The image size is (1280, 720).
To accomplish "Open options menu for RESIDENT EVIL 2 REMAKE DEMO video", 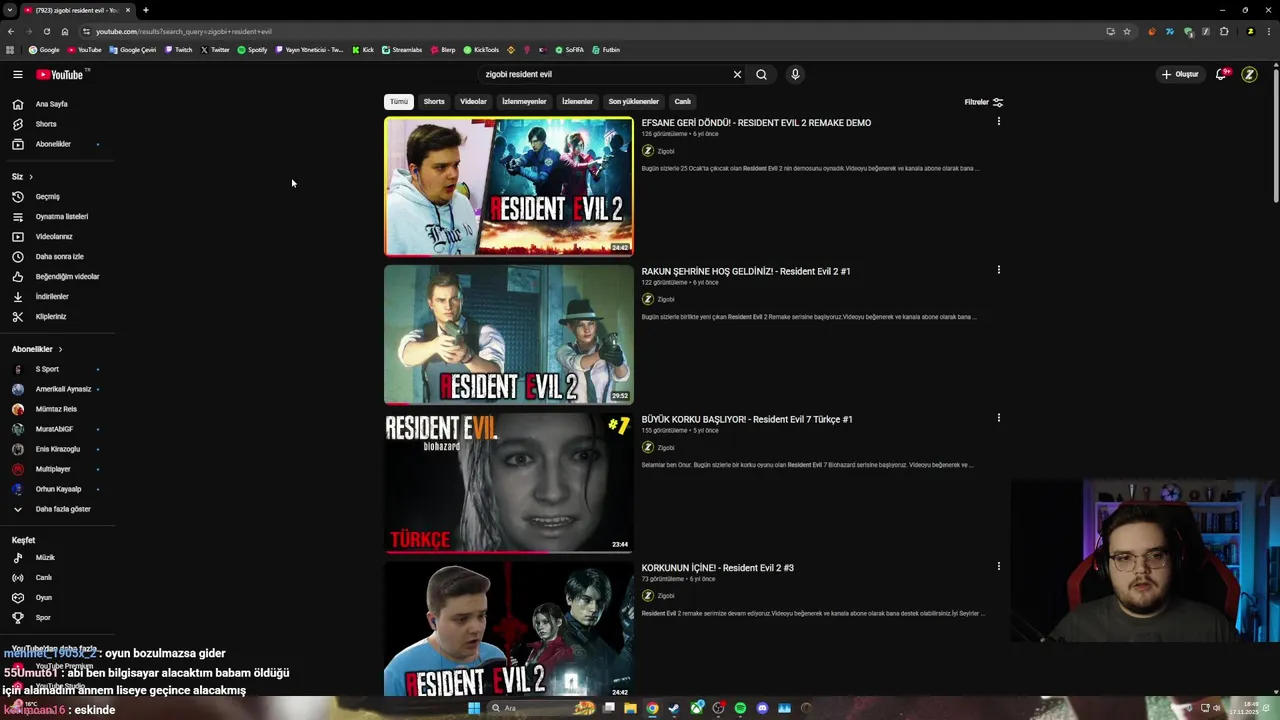I will point(998,122).
